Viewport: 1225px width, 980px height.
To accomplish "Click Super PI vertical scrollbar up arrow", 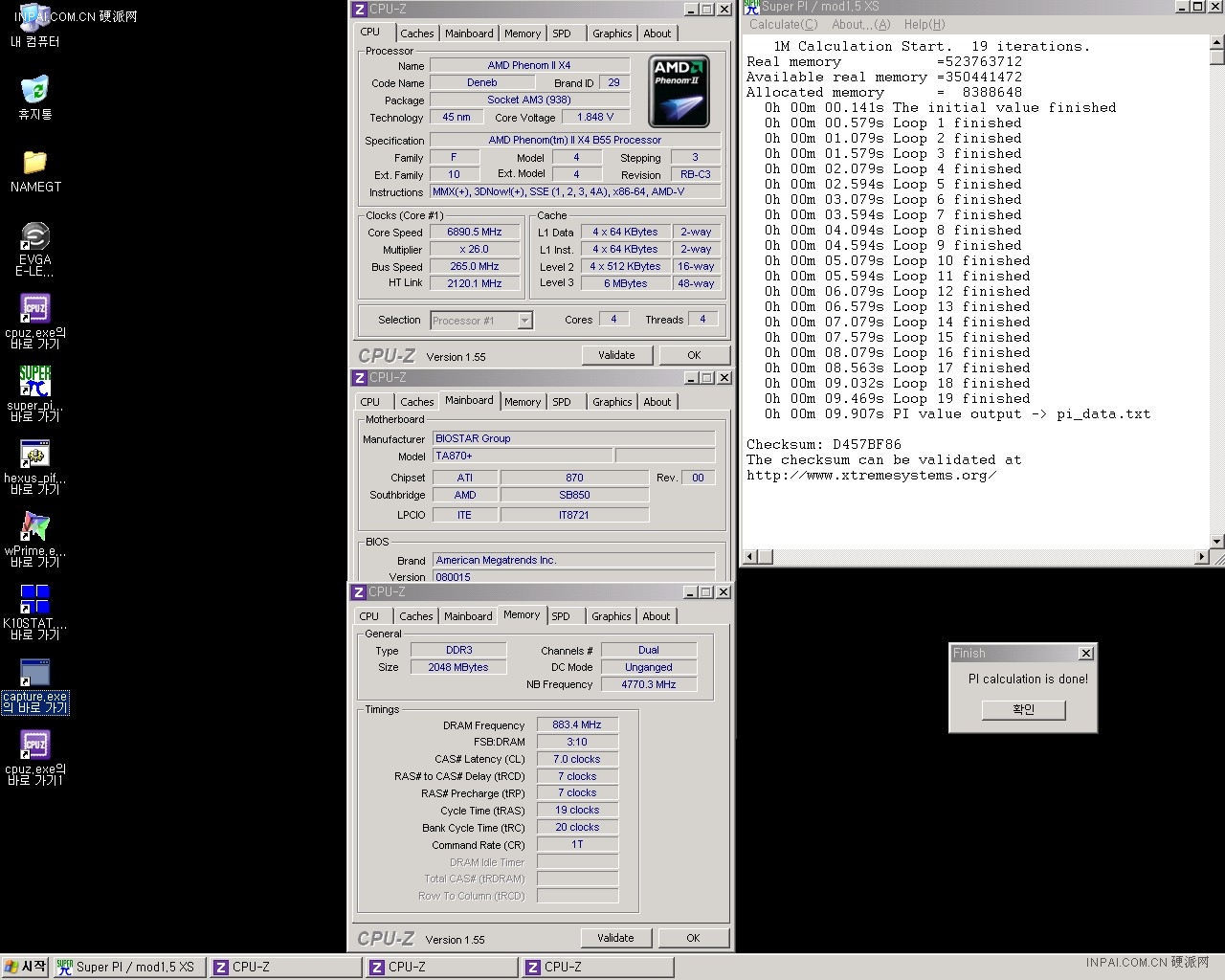I will coord(1217,42).
